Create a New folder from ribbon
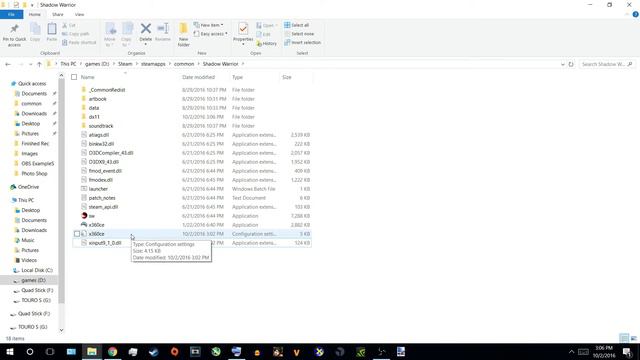 [x=184, y=35]
